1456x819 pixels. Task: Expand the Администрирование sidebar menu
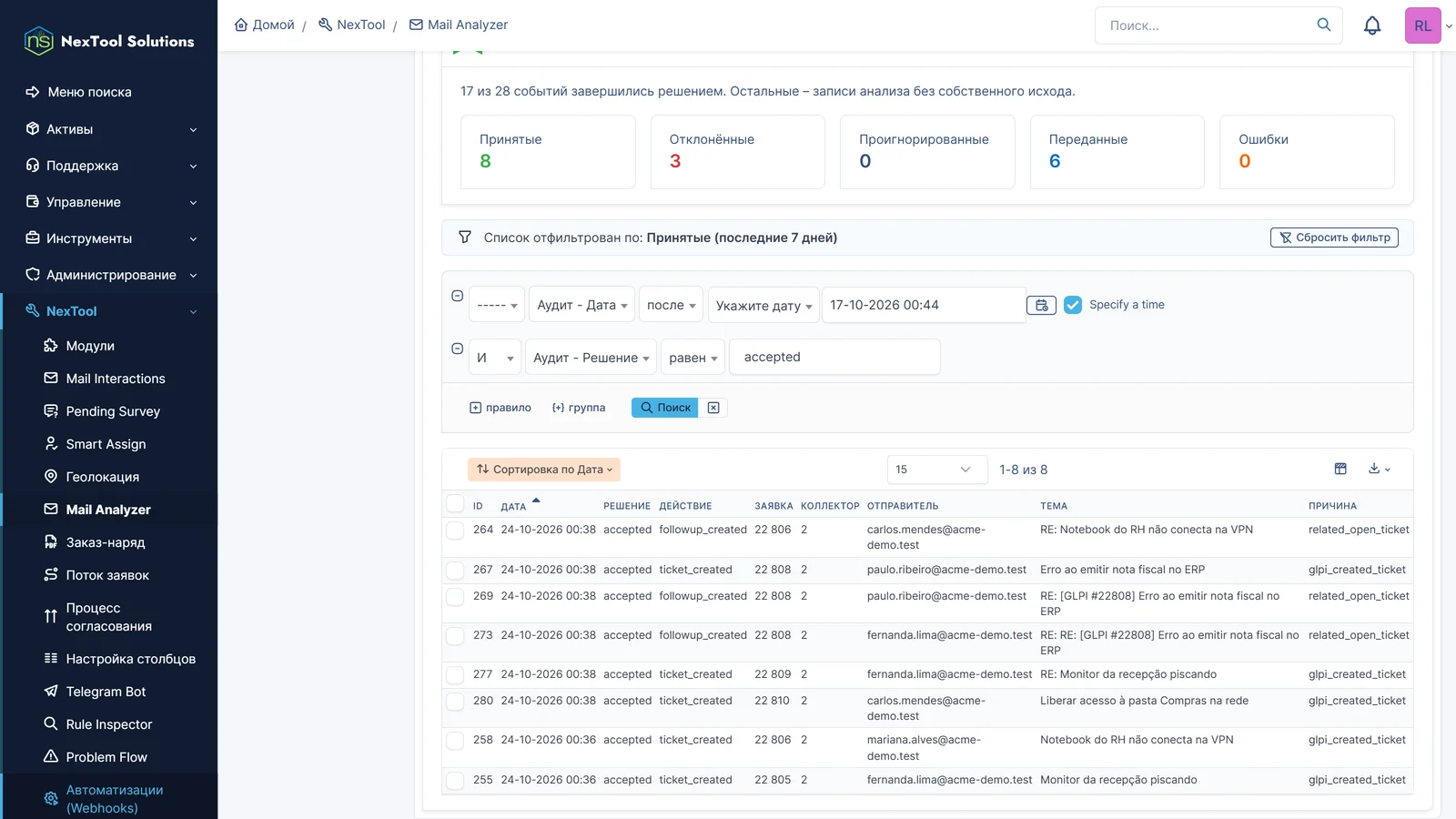coord(109,275)
